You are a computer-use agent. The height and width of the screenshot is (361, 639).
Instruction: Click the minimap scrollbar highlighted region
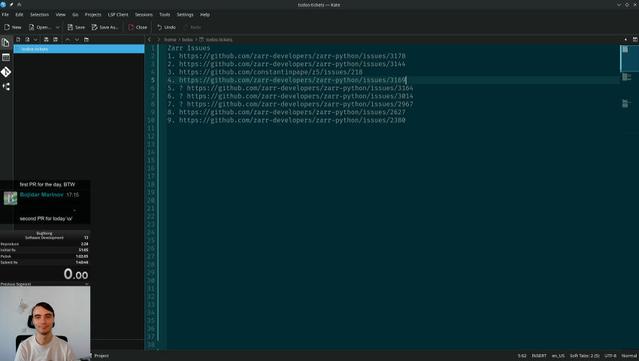point(629,59)
